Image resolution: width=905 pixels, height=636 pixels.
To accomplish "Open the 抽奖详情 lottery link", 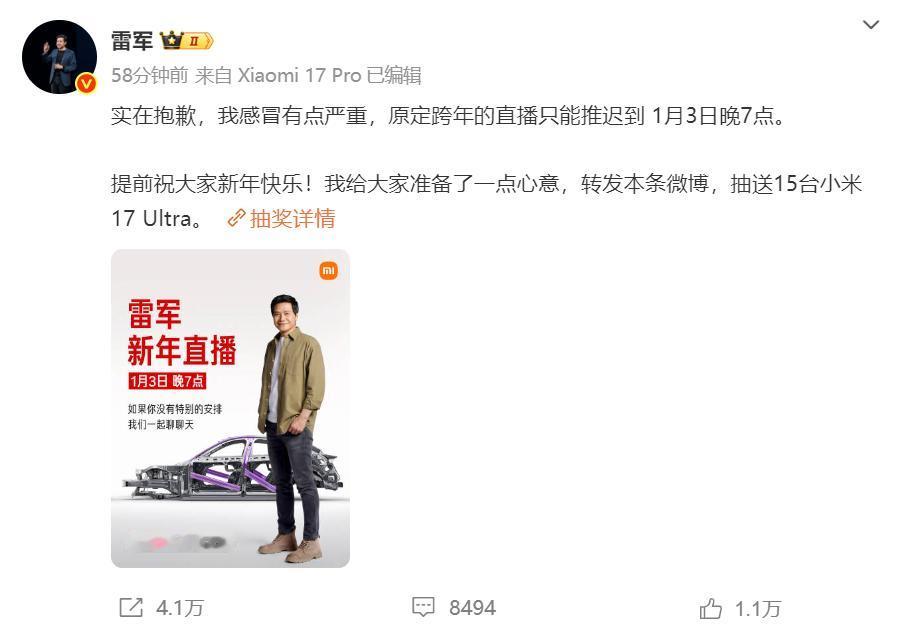I will pyautogui.click(x=293, y=219).
